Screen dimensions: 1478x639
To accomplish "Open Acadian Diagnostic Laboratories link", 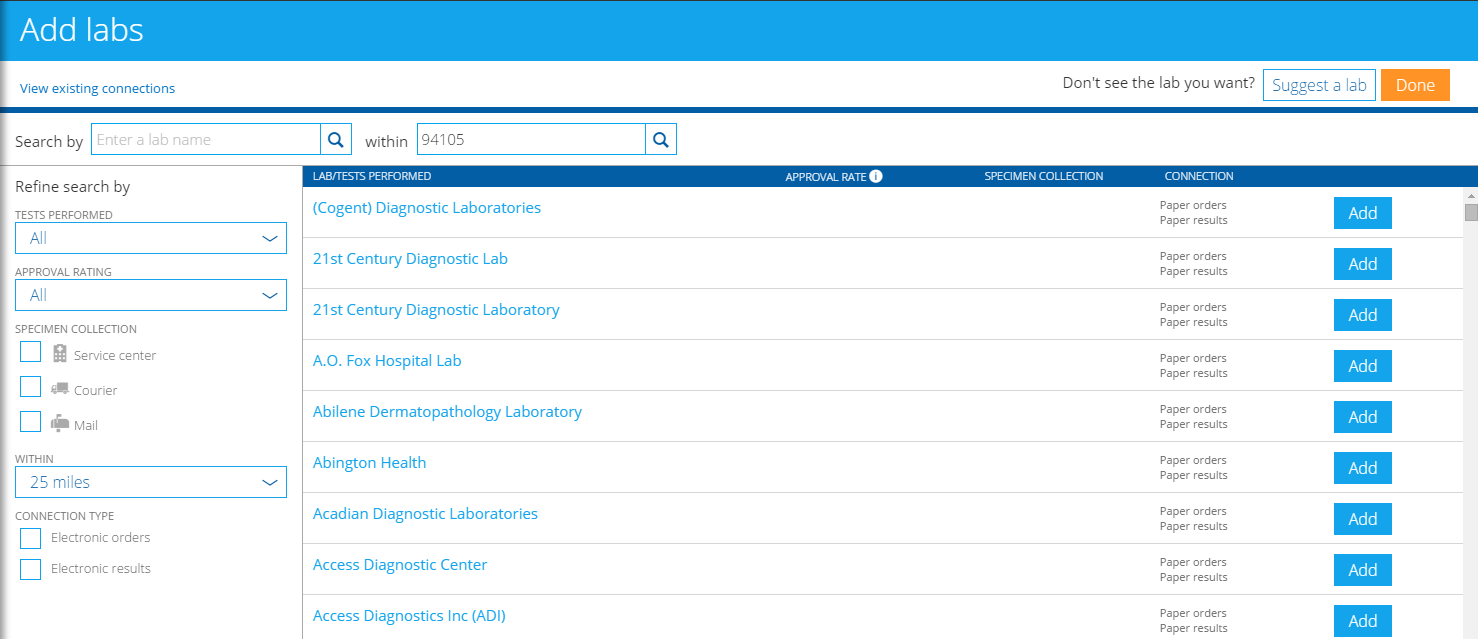I will [425, 514].
